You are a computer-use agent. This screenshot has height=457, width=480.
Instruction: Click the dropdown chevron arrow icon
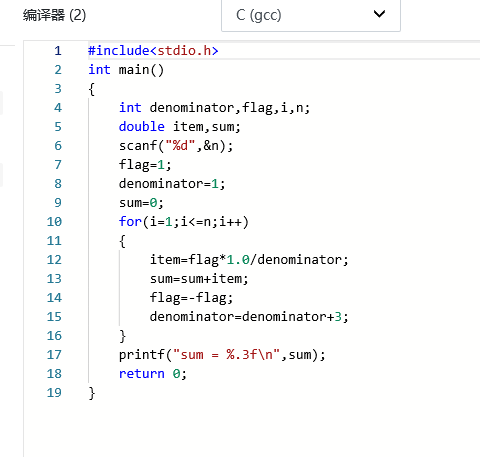coord(379,14)
